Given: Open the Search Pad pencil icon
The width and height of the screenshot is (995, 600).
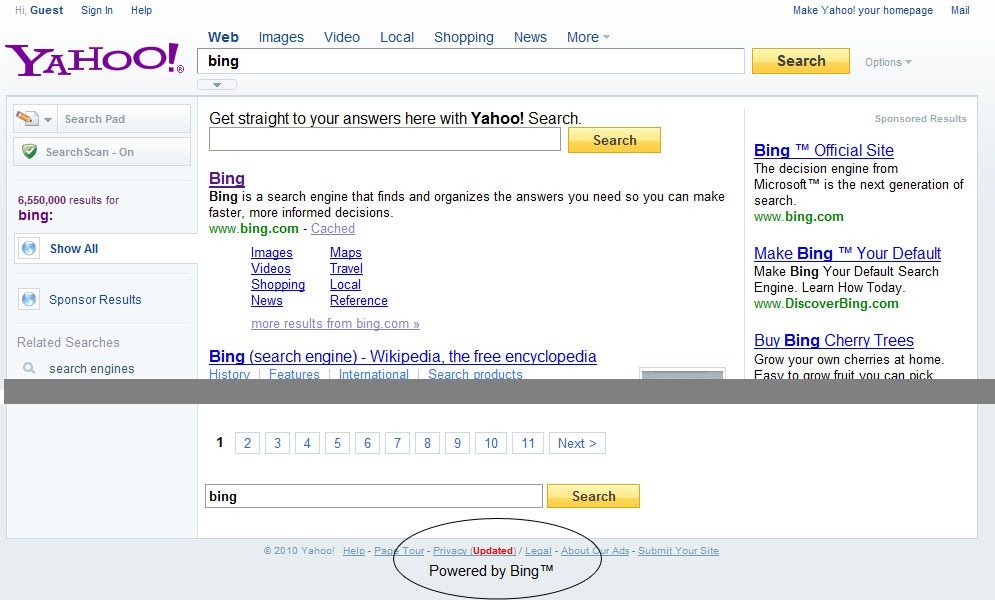Looking at the screenshot, I should coord(27,118).
